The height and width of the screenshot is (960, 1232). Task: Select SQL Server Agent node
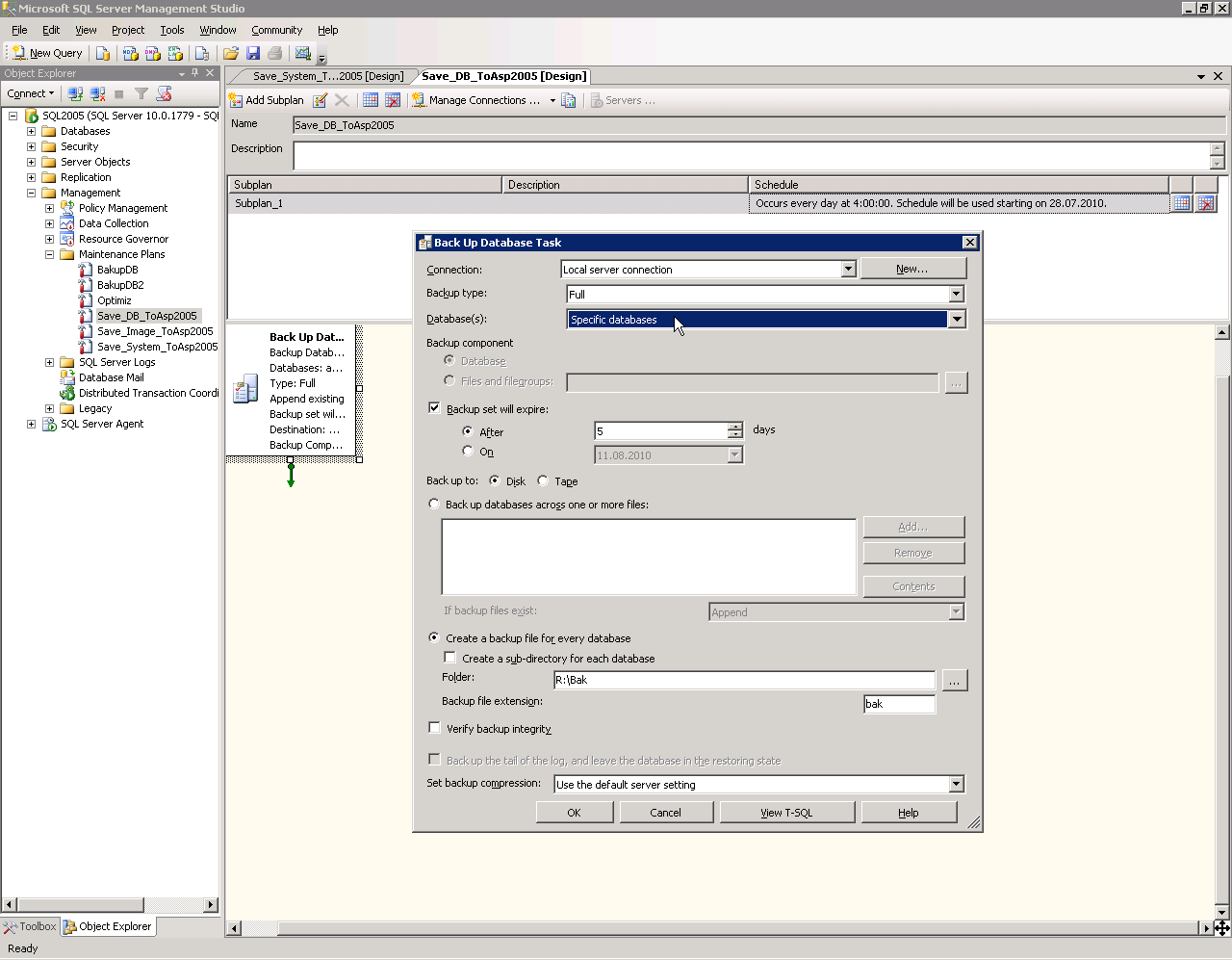tap(102, 424)
